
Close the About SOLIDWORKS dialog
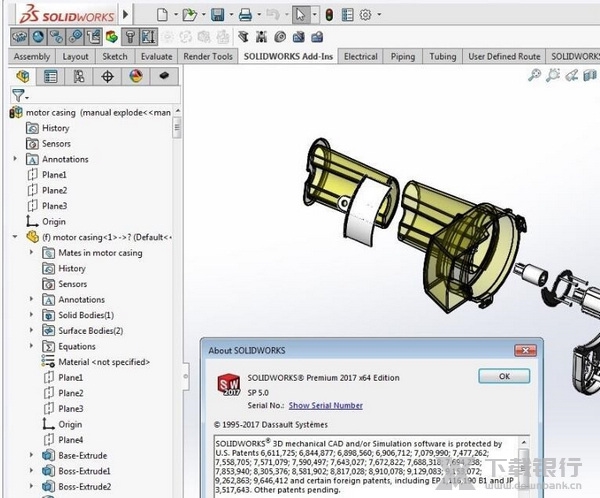click(x=525, y=350)
